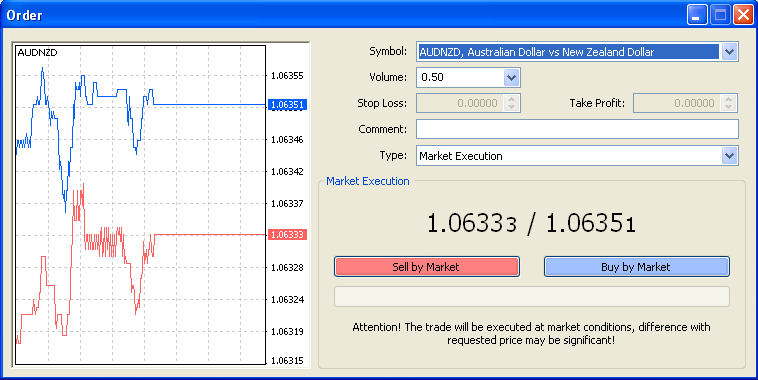The image size is (758, 380).
Task: Click the red 1.06333 price tag on chart
Action: [x=287, y=235]
